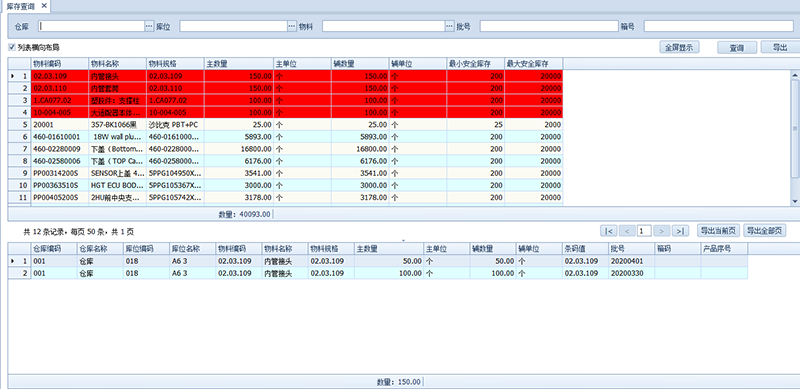The image size is (800, 389).
Task: Toggle the 列表横向布局 checkbox
Action: pos(12,47)
